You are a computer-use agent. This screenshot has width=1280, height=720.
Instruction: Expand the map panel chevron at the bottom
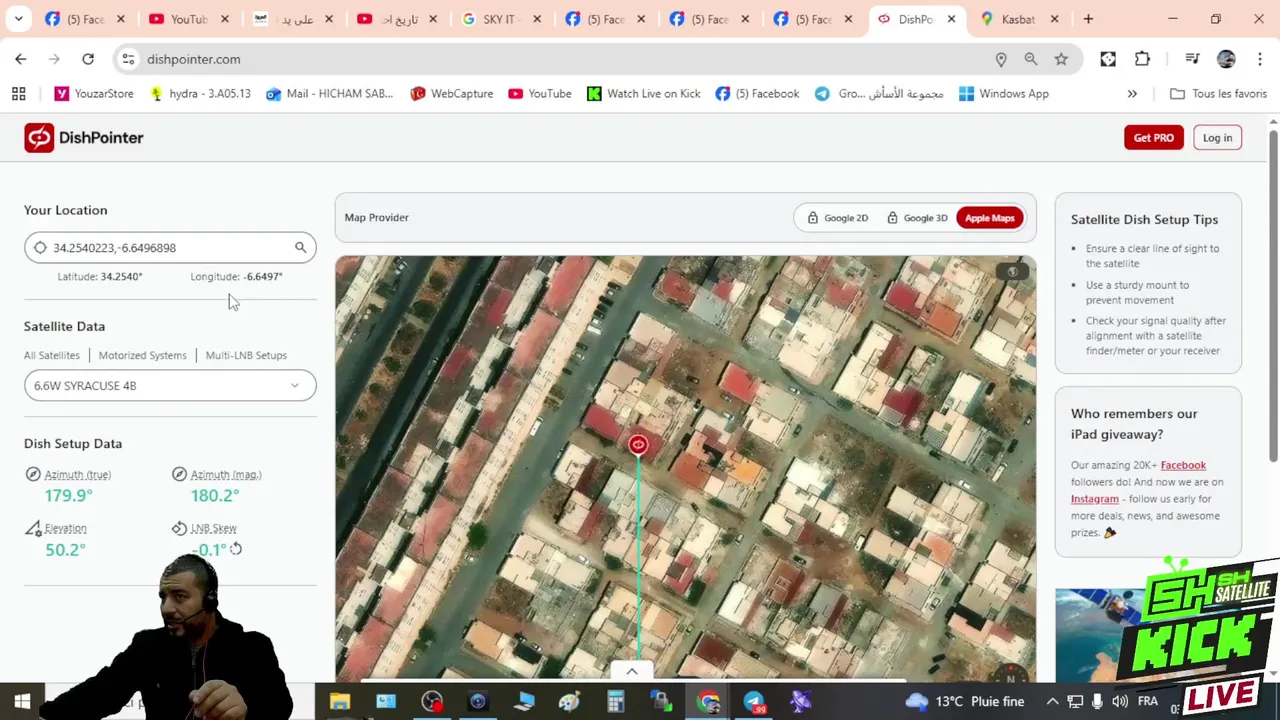(632, 672)
